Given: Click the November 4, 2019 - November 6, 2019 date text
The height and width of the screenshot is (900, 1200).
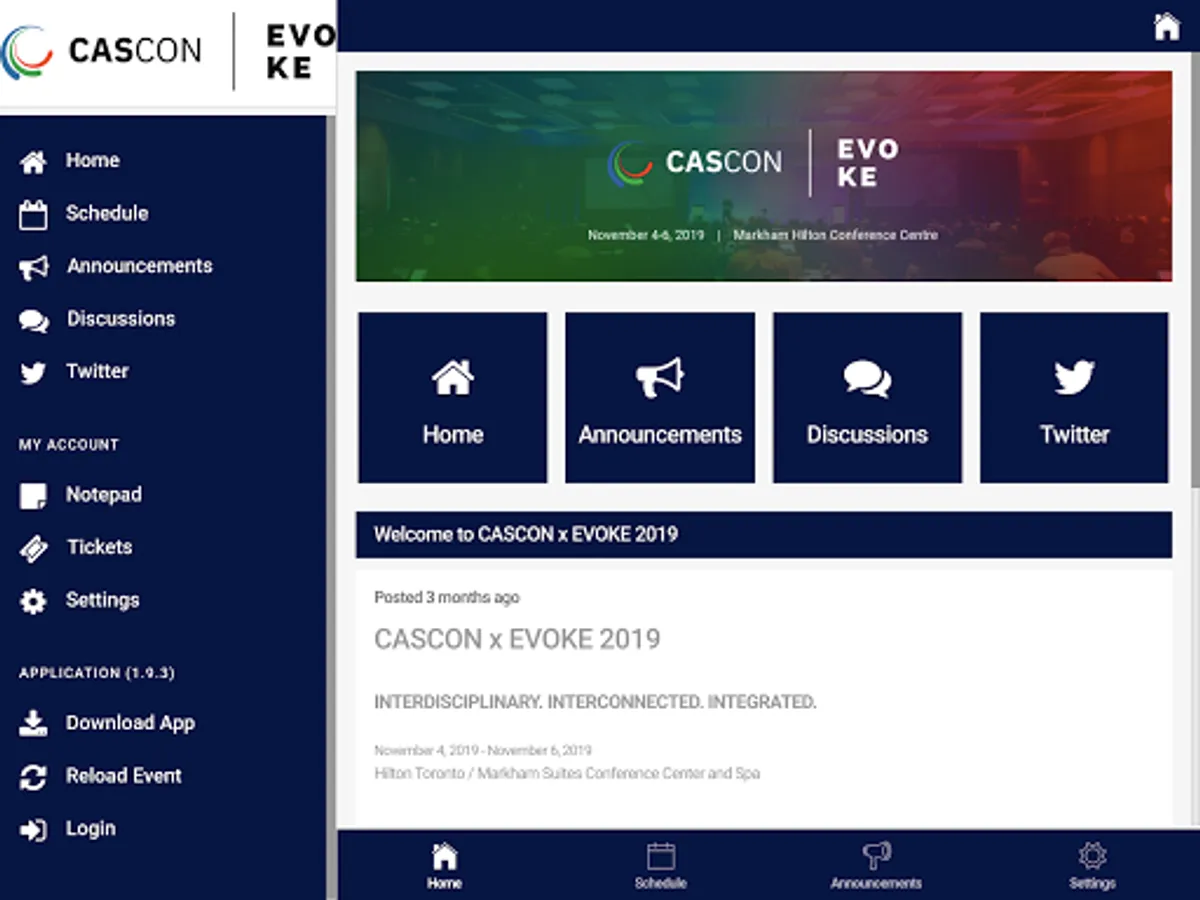Looking at the screenshot, I should (x=483, y=750).
